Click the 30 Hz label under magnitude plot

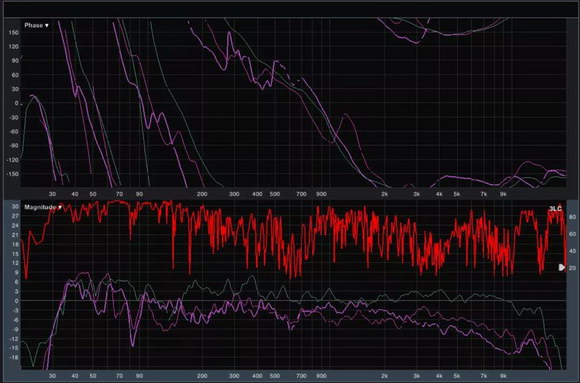click(52, 376)
